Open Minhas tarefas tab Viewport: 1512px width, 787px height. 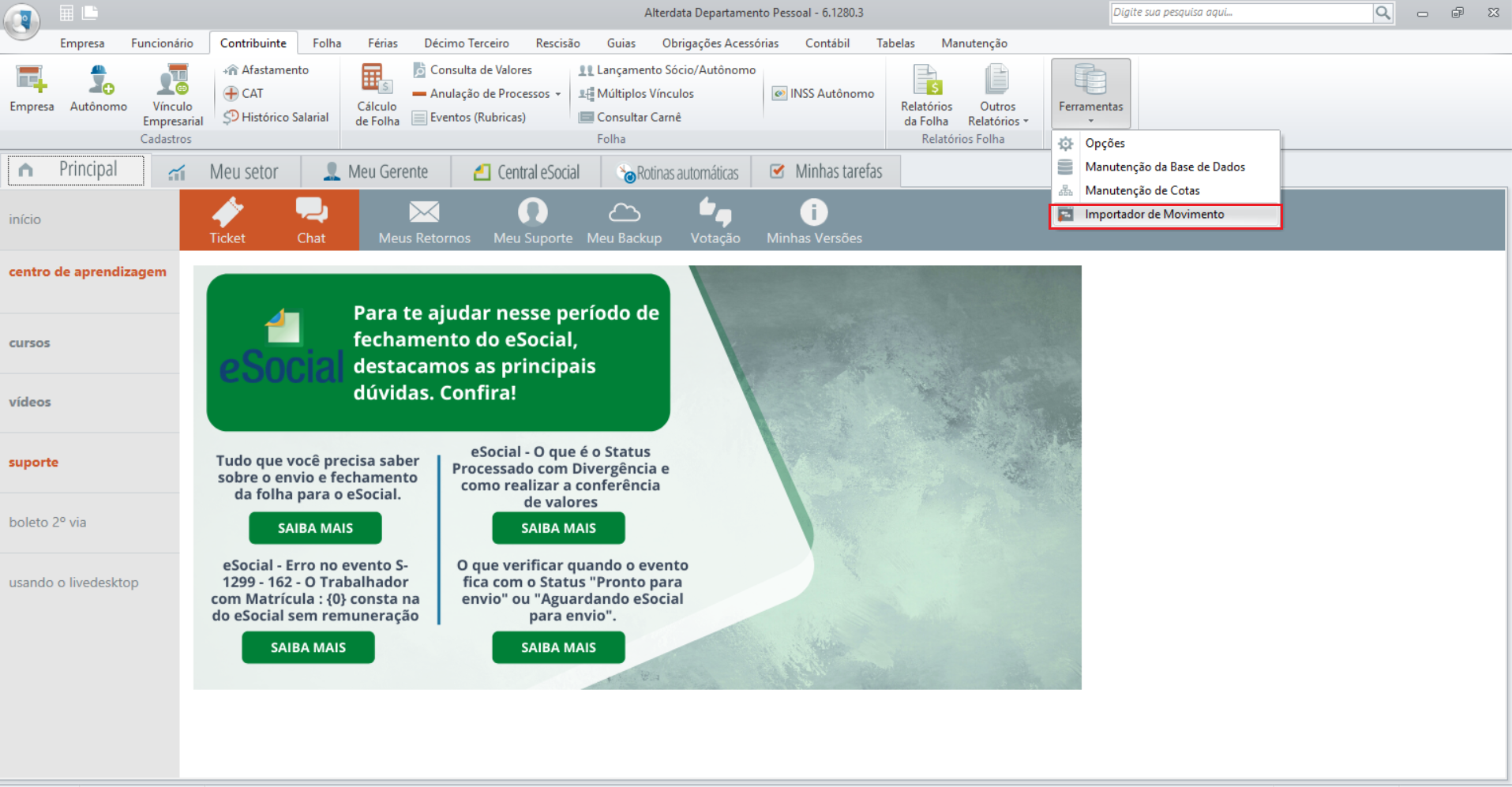point(826,171)
